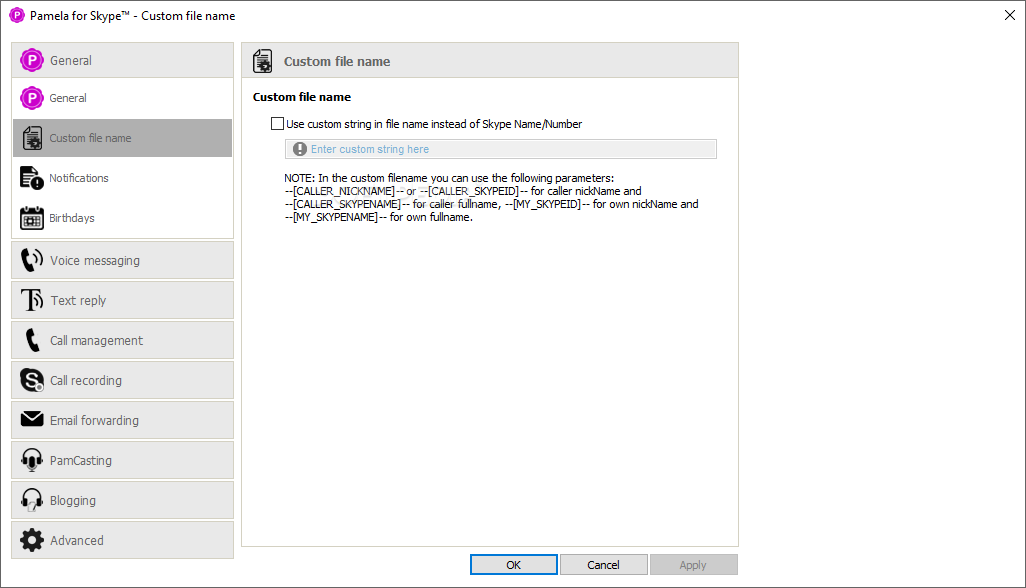Viewport: 1026px width, 588px height.
Task: Click the Advanced gear icon
Action: 31,540
